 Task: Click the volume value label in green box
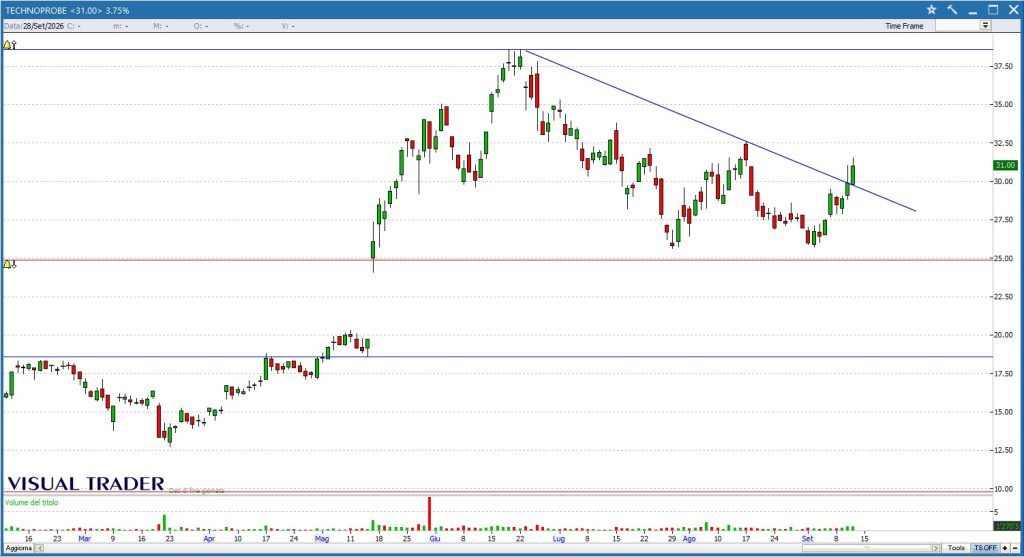click(x=1006, y=526)
